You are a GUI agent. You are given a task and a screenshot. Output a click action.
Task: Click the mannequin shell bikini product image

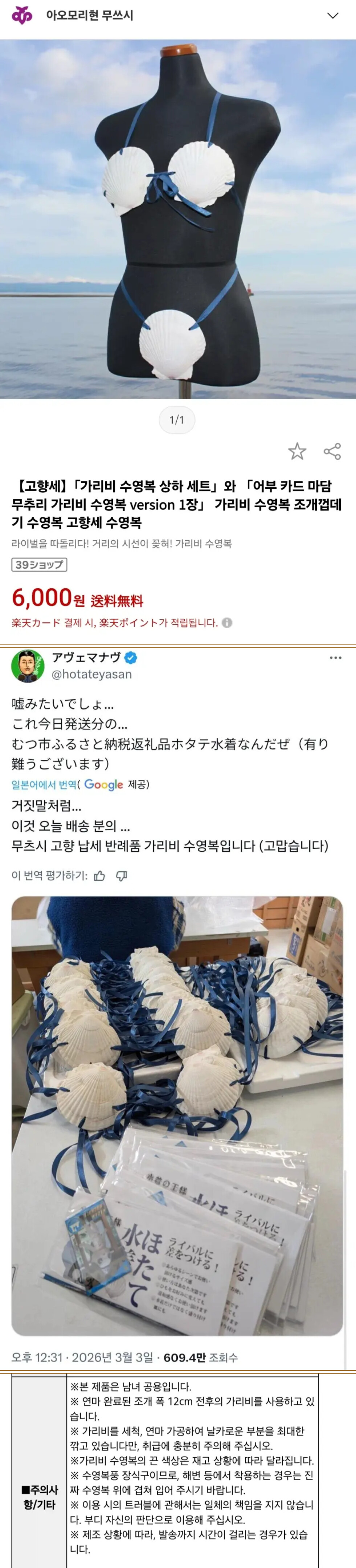coord(178,219)
